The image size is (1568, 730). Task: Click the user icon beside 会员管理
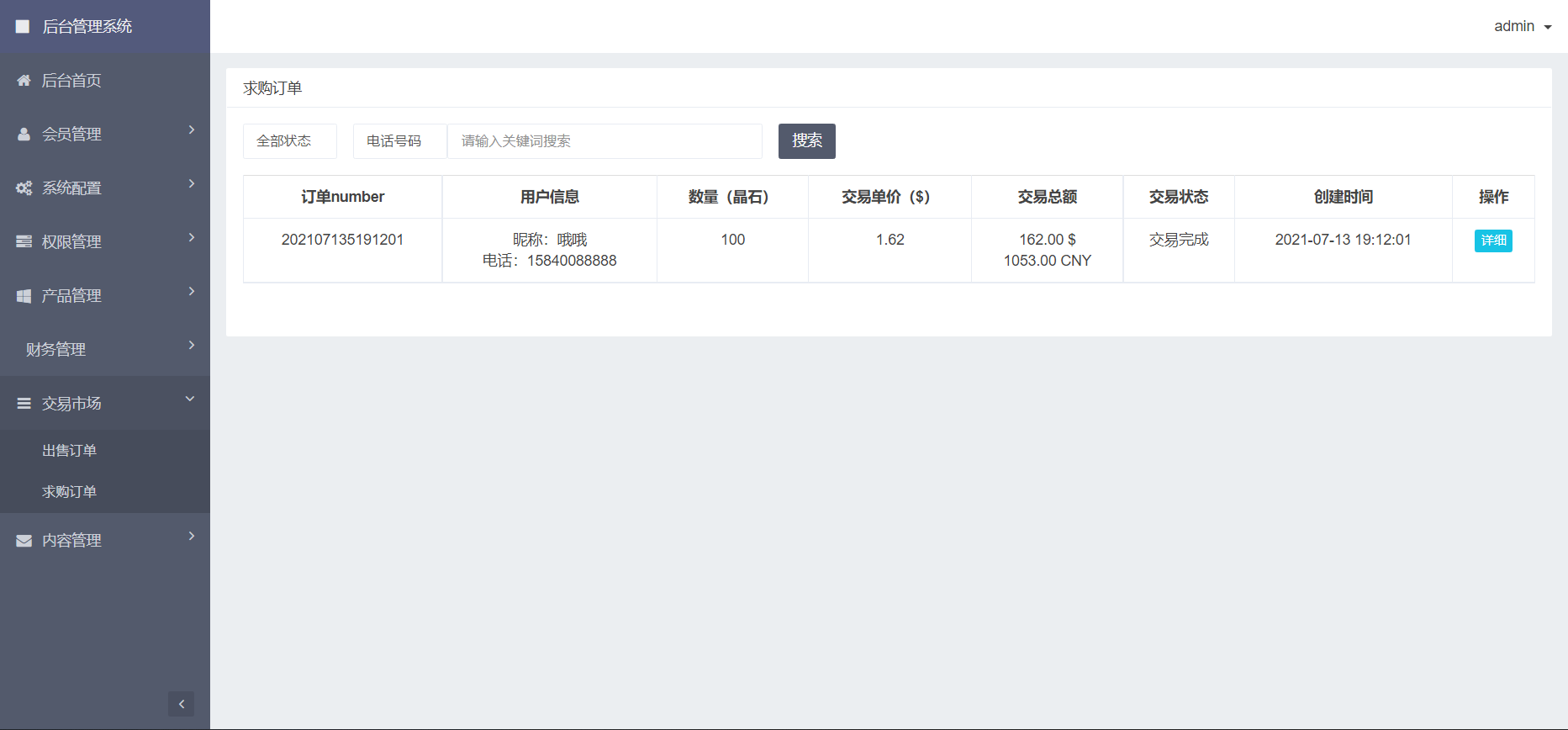click(x=24, y=135)
